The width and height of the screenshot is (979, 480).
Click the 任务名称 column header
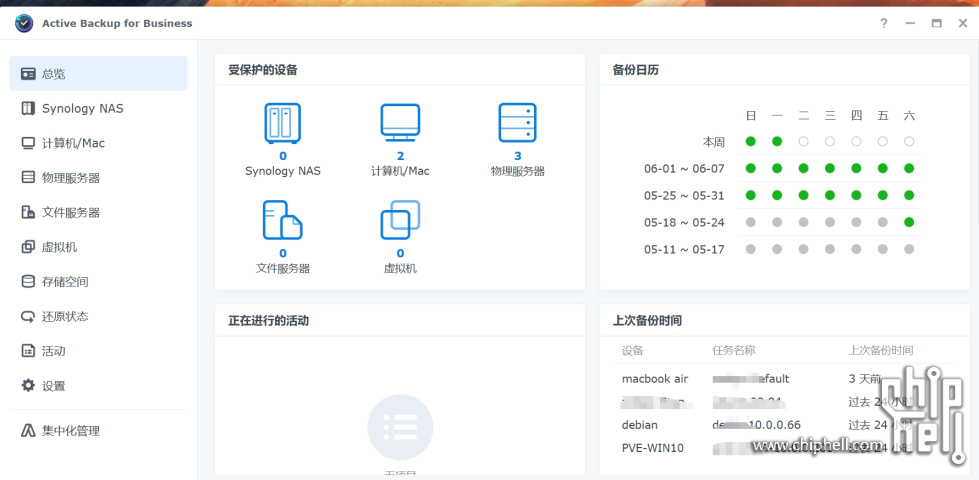tap(734, 351)
